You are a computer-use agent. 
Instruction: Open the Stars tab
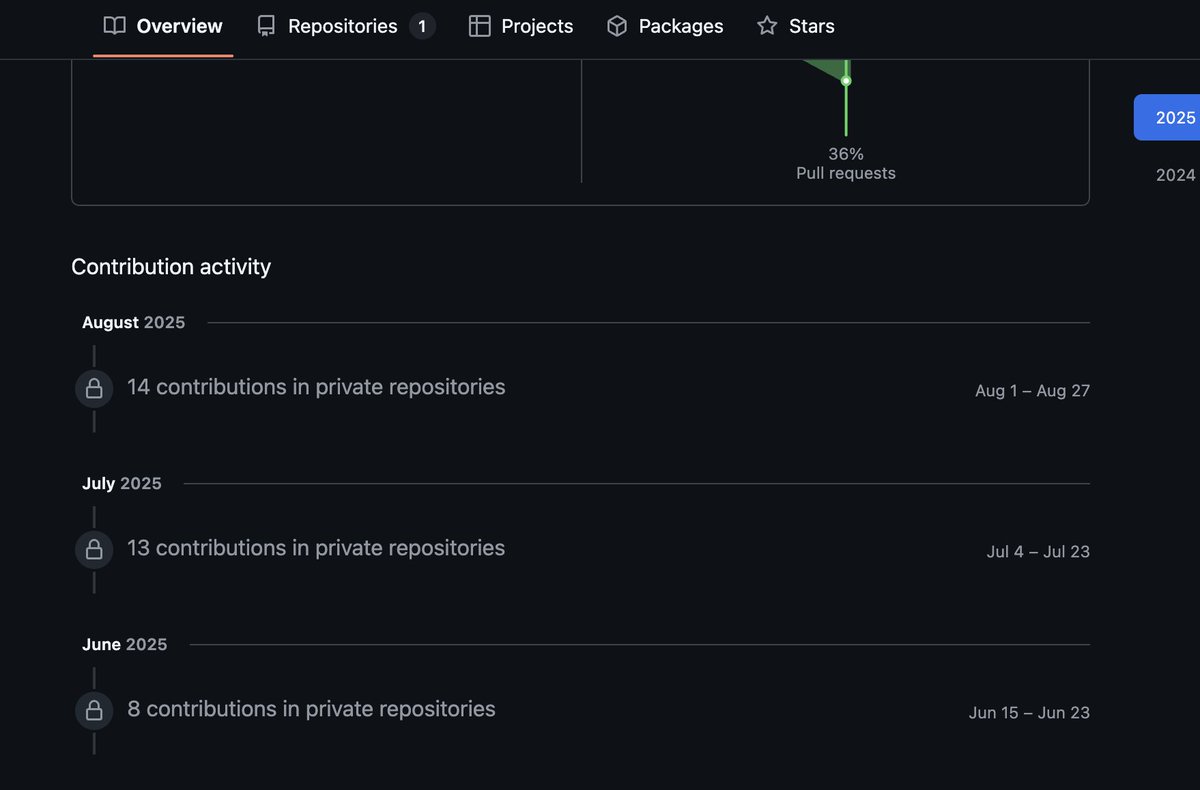(x=795, y=26)
